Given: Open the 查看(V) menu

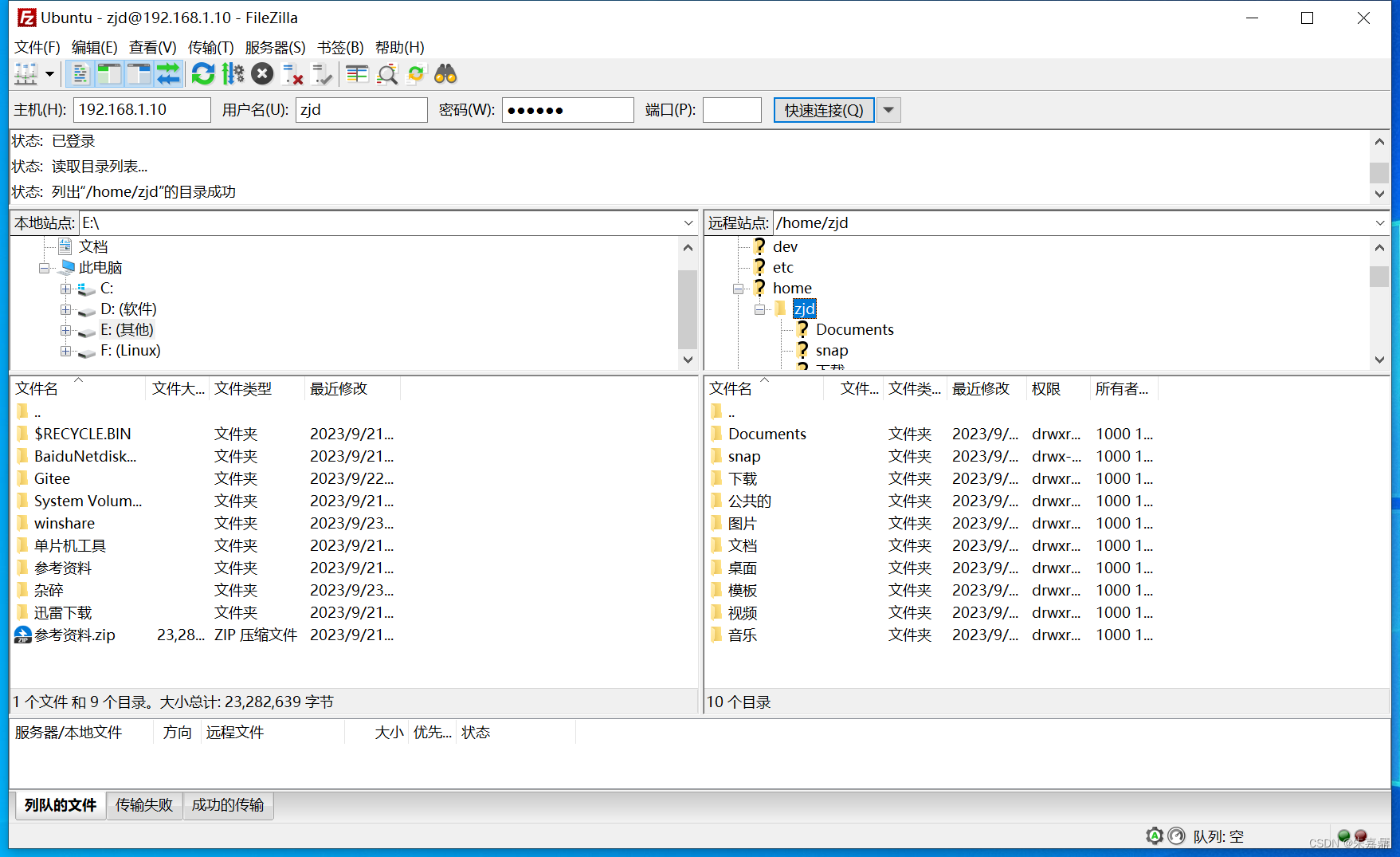Looking at the screenshot, I should (x=152, y=47).
